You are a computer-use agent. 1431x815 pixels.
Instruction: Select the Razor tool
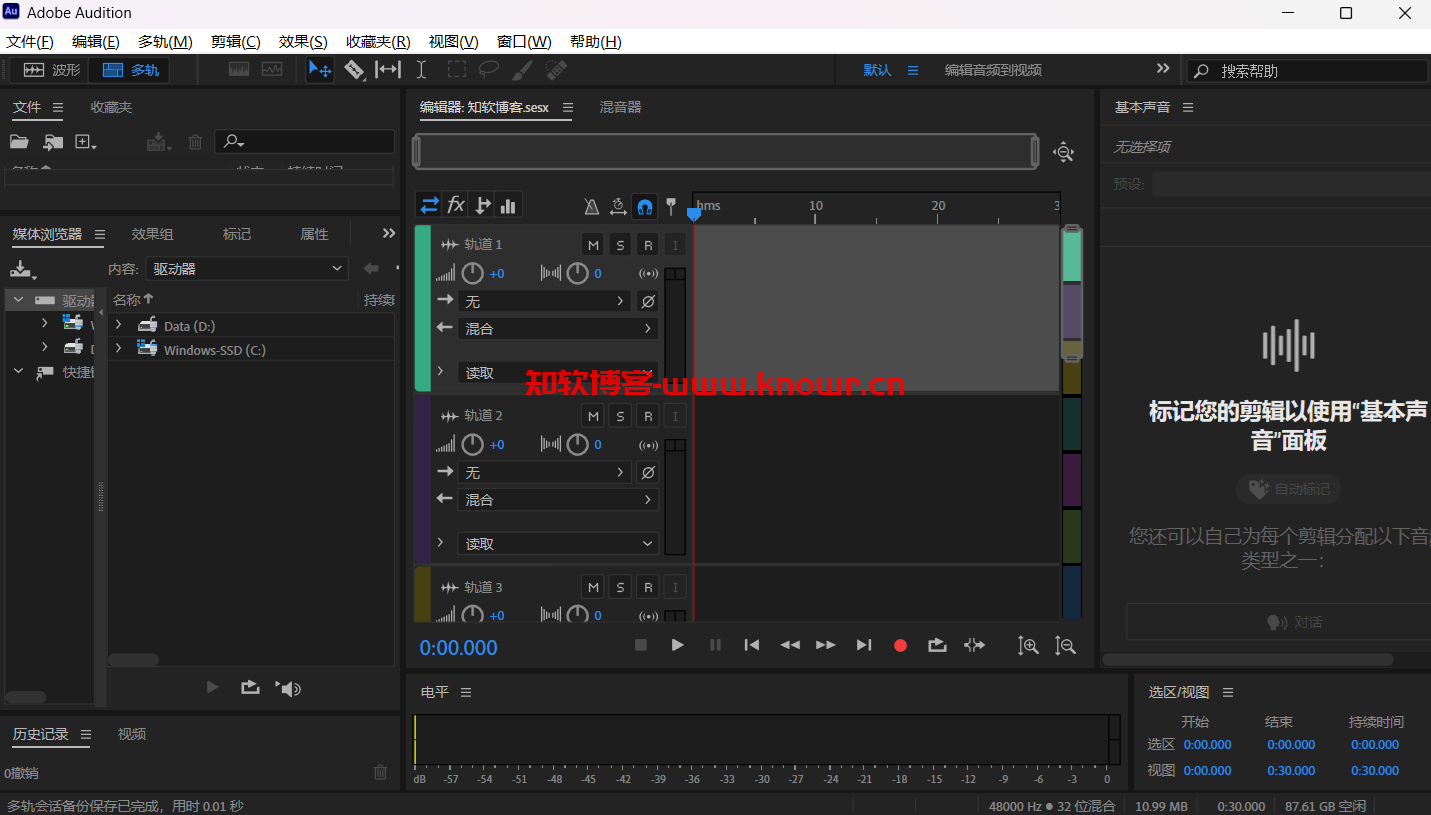354,70
